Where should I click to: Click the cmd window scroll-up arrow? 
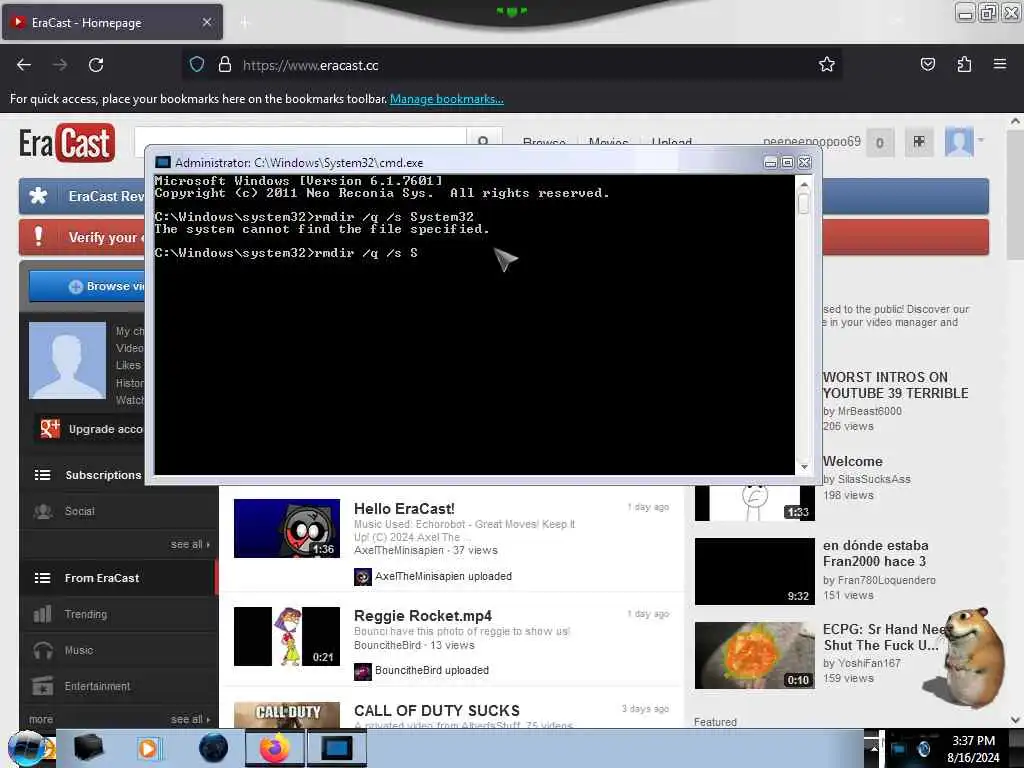click(804, 184)
